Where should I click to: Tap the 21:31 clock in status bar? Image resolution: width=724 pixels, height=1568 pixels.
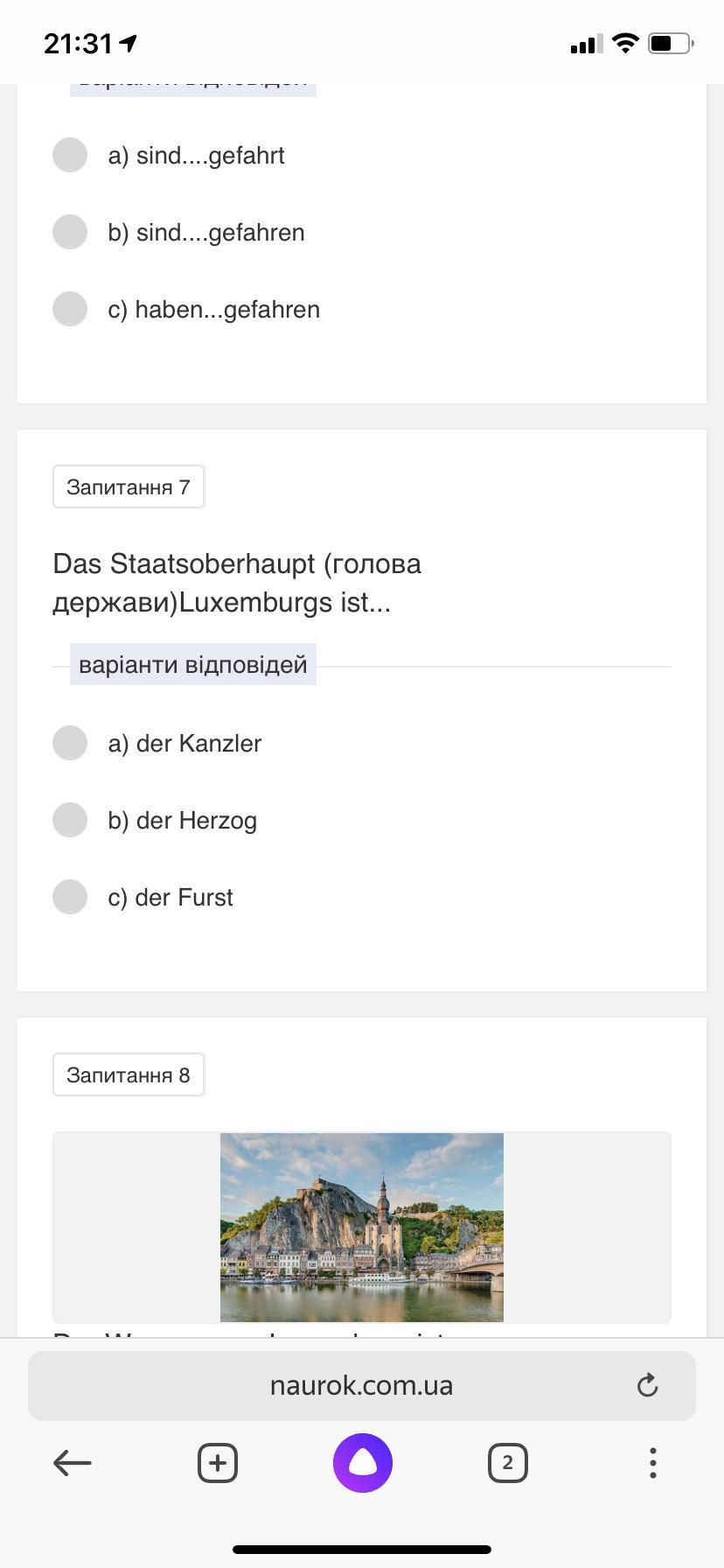tap(79, 43)
